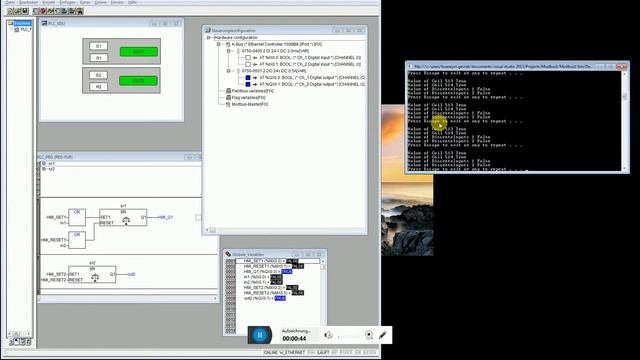640x360 pixels.
Task: Open the Online menu
Action: tap(100, 2)
